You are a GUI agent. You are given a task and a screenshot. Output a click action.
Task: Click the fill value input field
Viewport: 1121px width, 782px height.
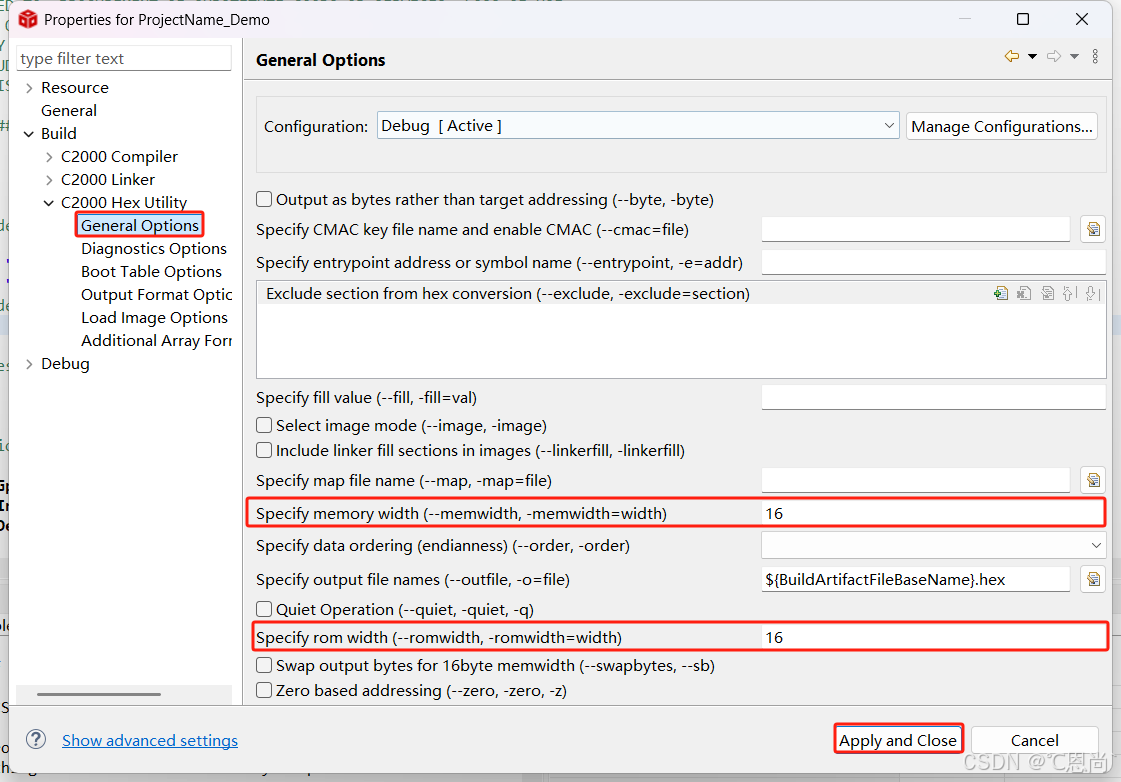tap(934, 397)
